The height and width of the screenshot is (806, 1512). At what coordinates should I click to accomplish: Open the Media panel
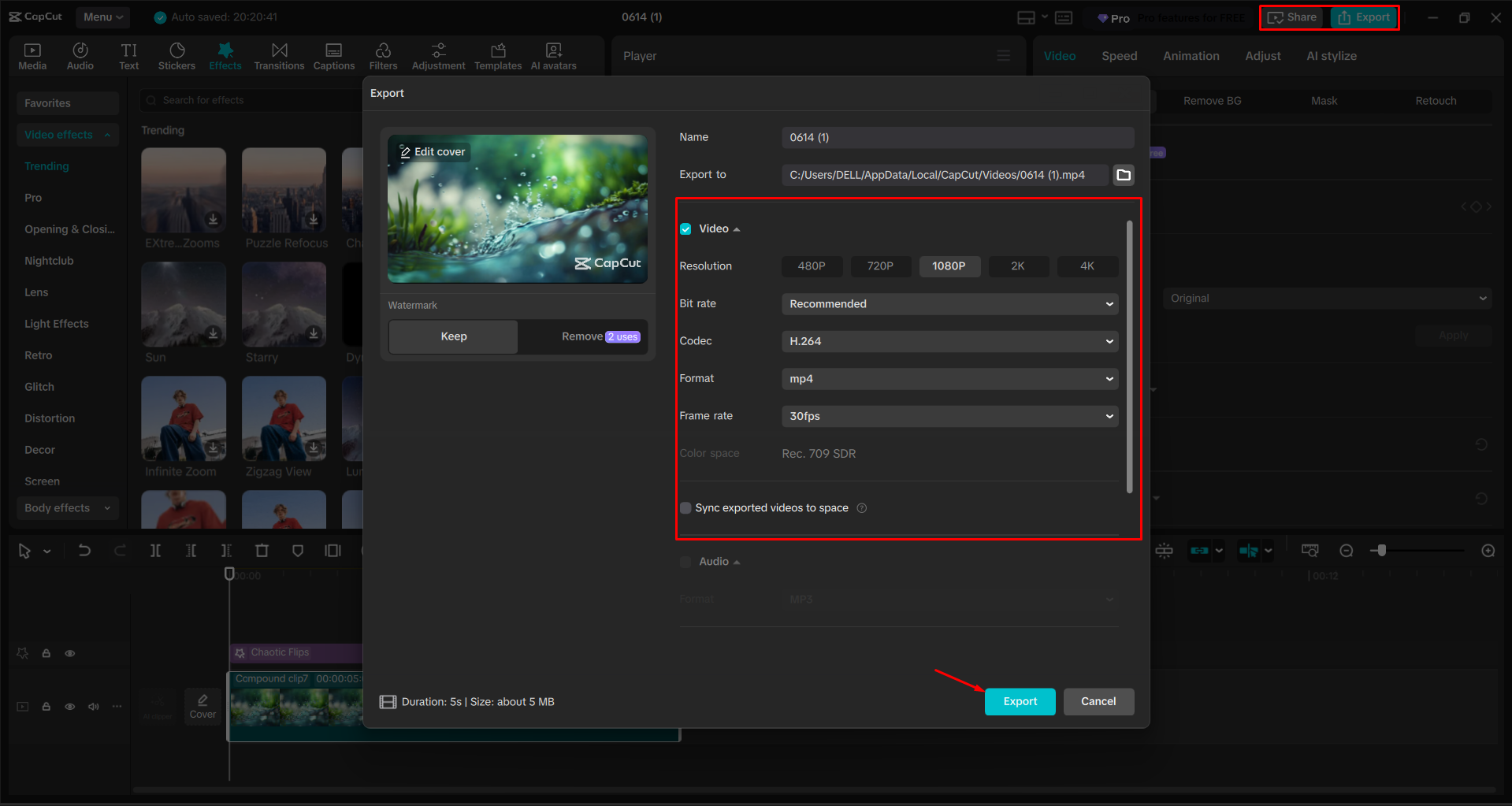[x=32, y=55]
